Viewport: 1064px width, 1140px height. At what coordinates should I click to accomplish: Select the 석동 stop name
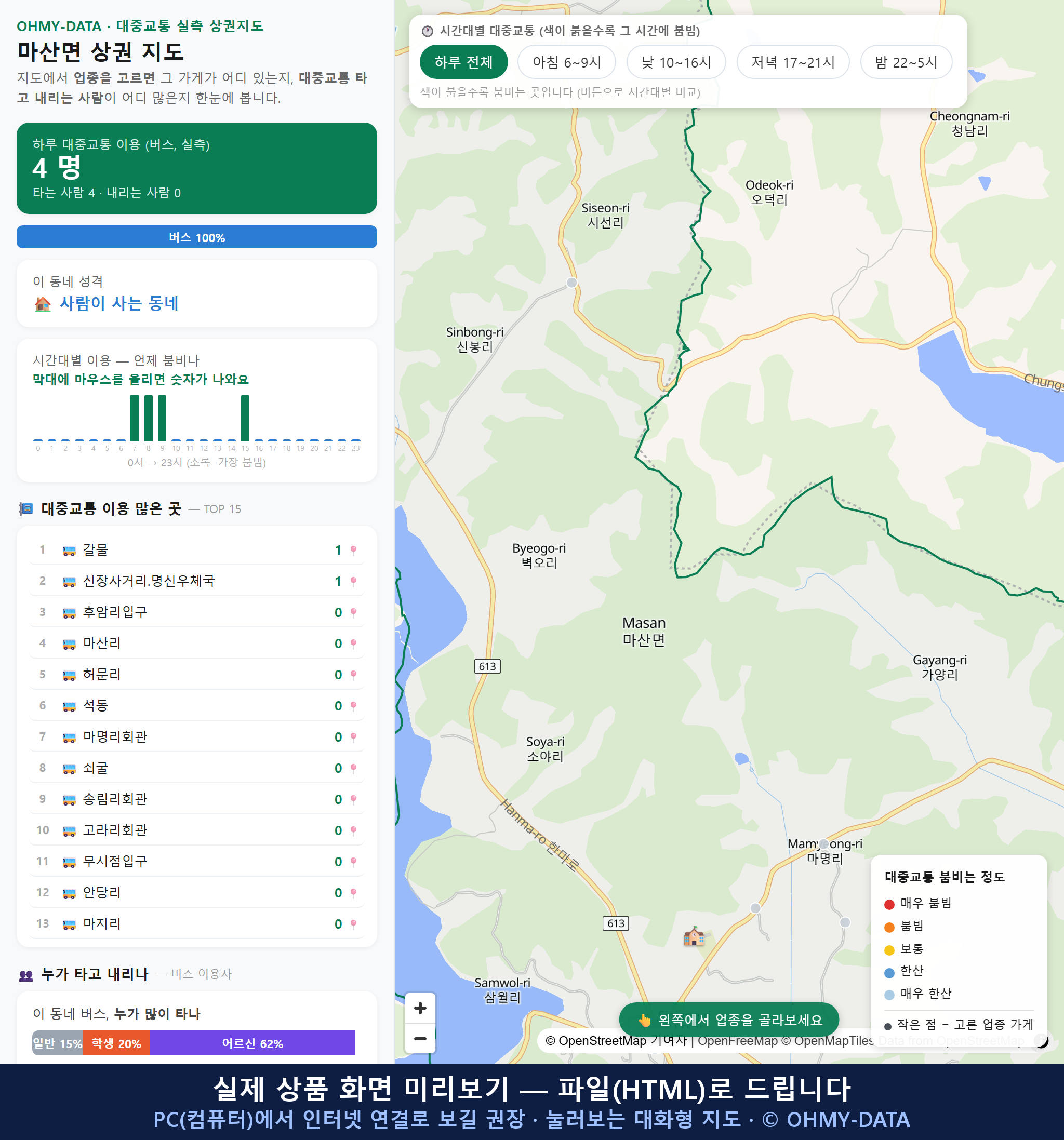tap(95, 705)
